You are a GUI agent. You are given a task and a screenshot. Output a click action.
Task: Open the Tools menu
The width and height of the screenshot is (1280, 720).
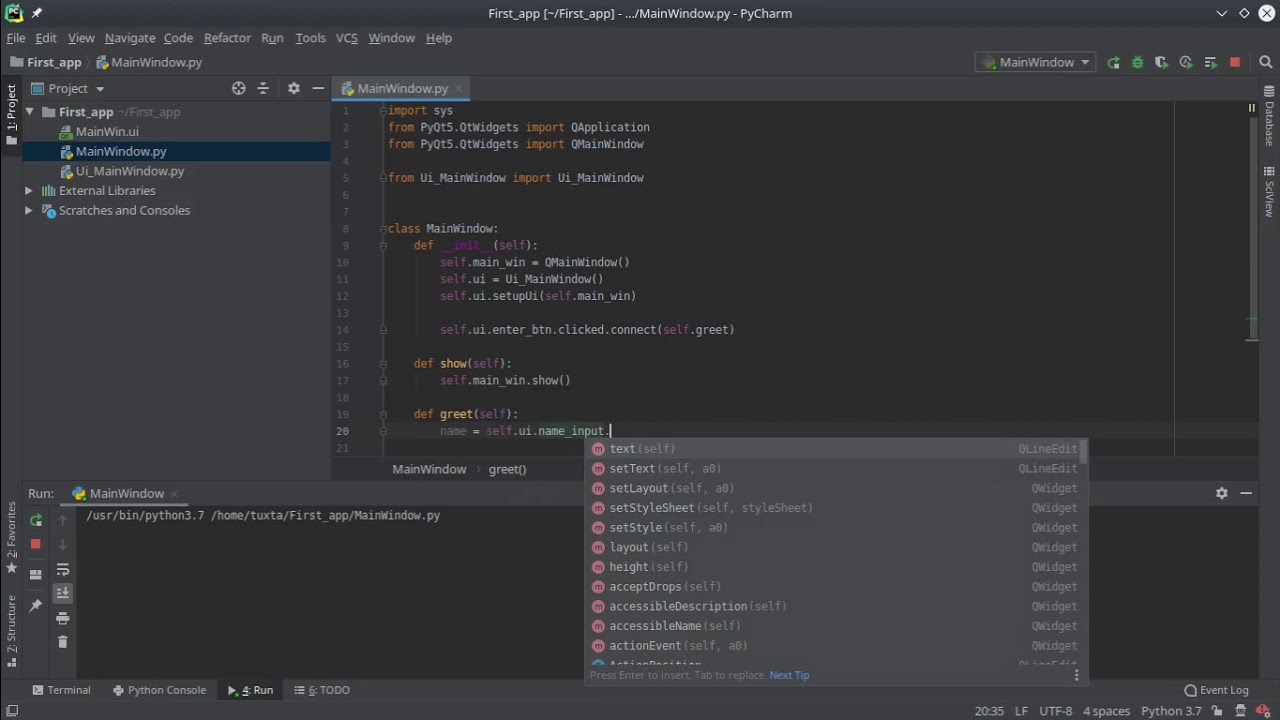coord(310,38)
